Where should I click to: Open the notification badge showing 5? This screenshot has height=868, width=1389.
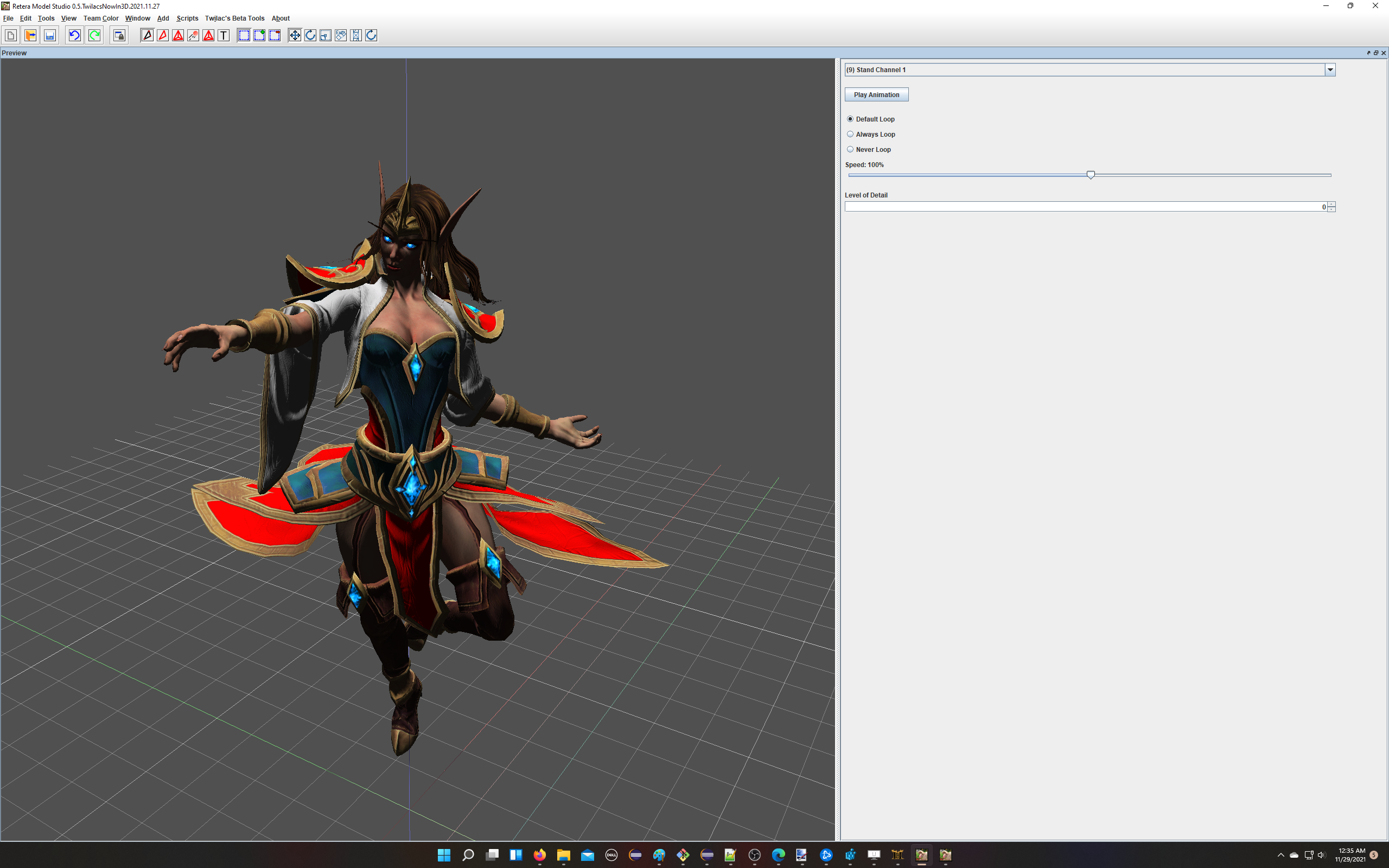pos(1374,855)
